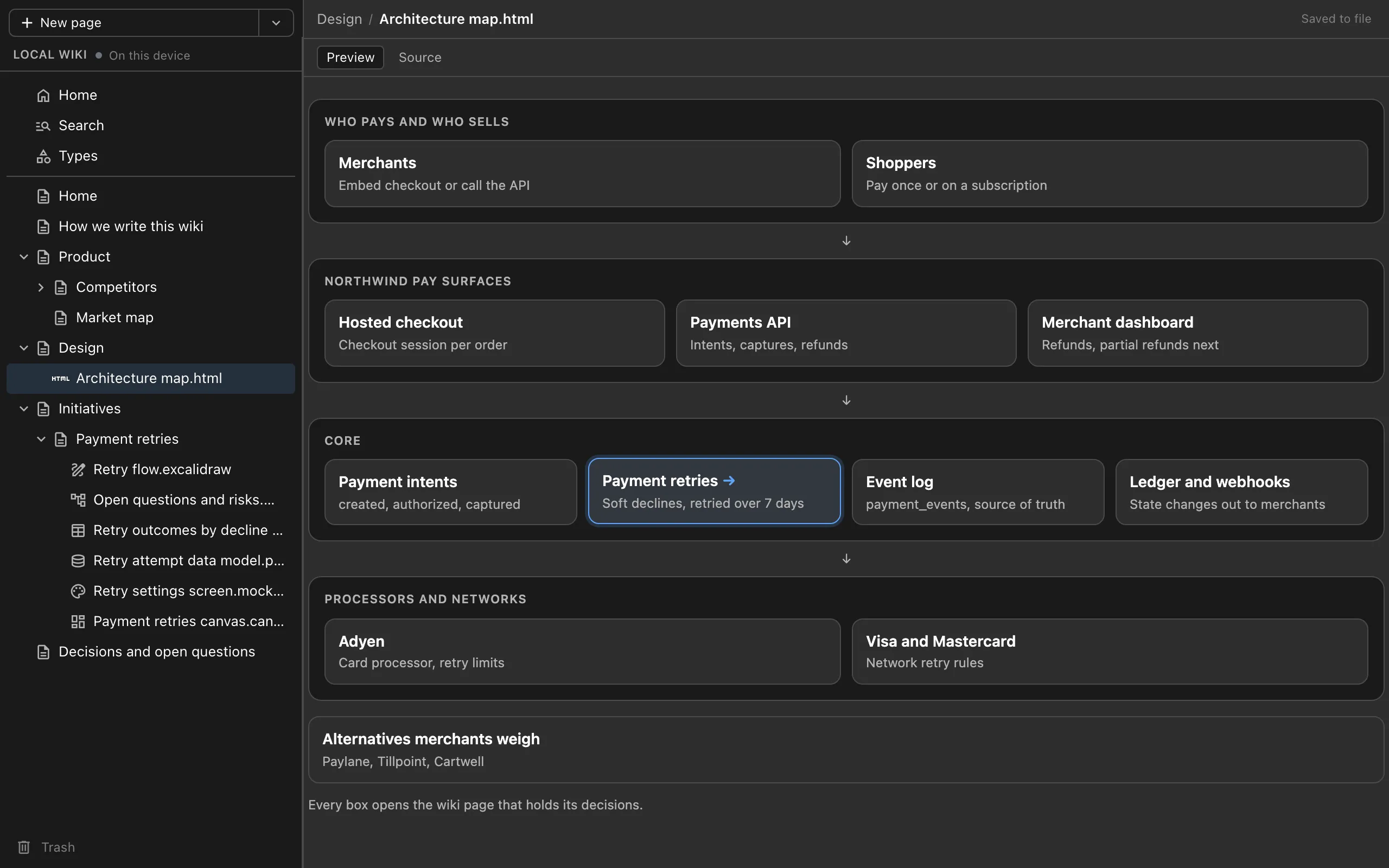Open the Hosted checkout card
1389x868 pixels.
[494, 334]
